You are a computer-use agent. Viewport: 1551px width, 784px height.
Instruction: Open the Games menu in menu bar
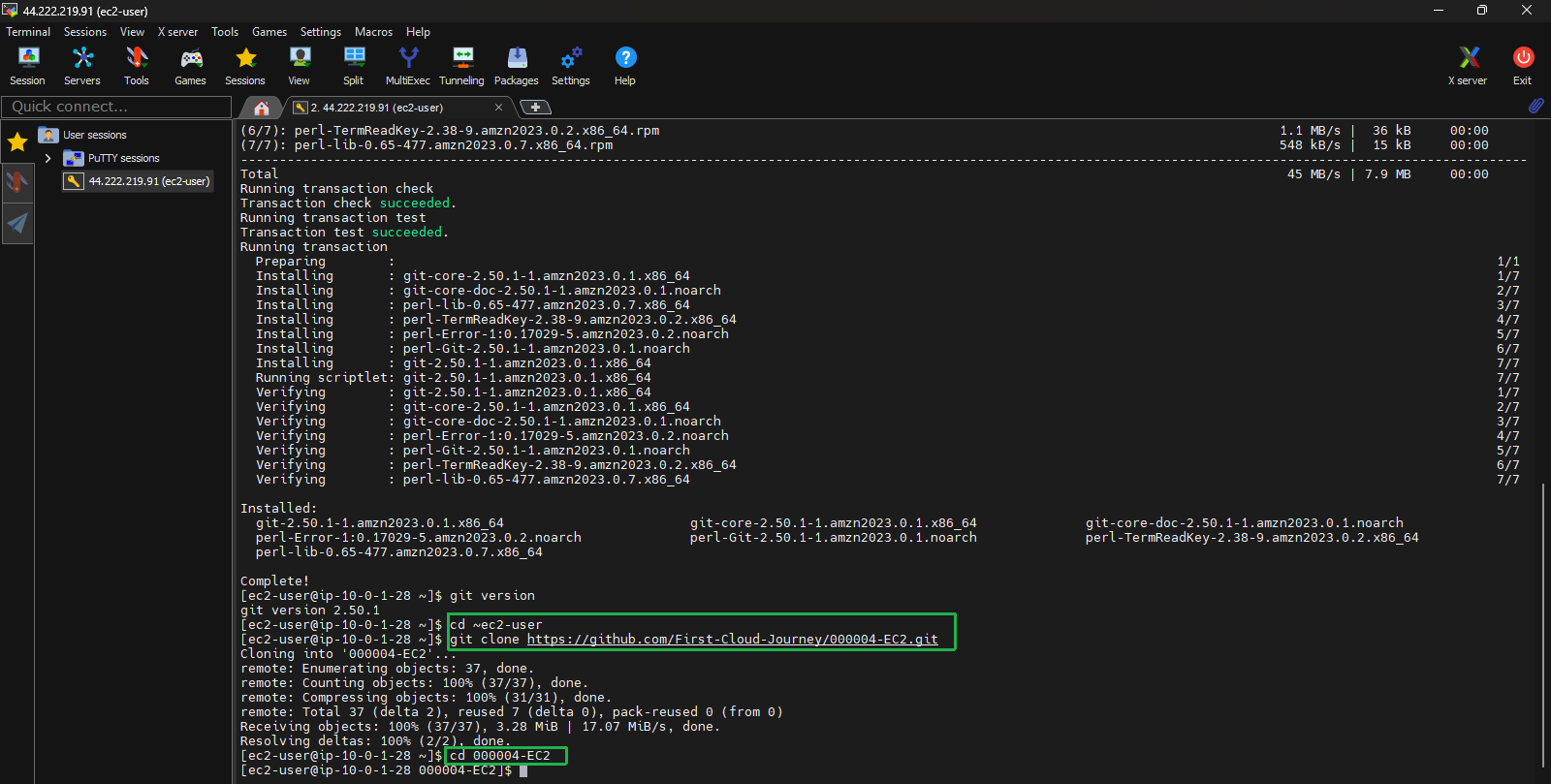pyautogui.click(x=269, y=32)
